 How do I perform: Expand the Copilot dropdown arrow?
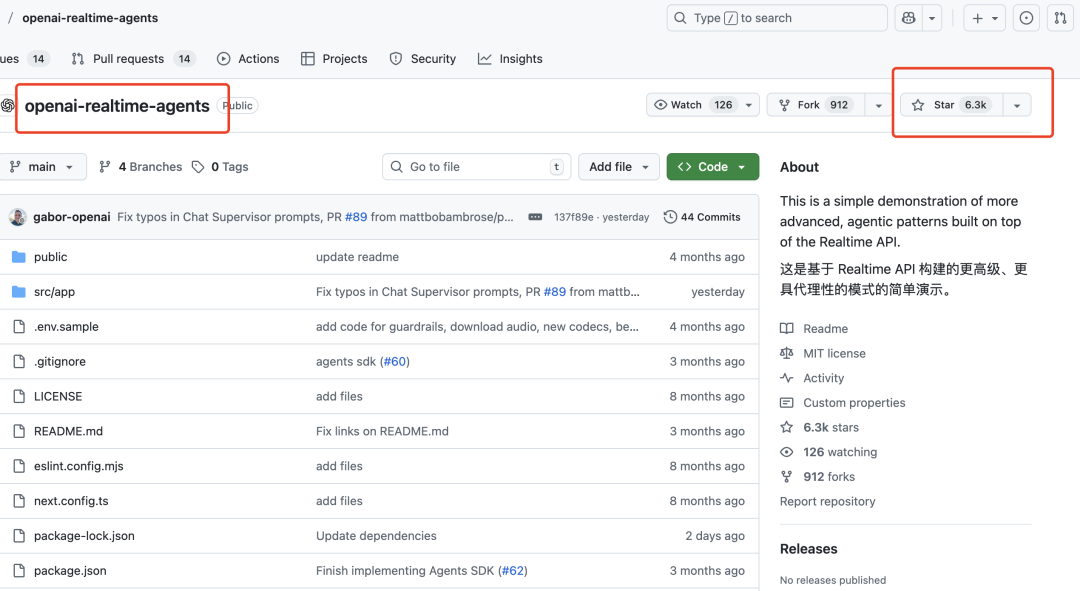tap(932, 18)
